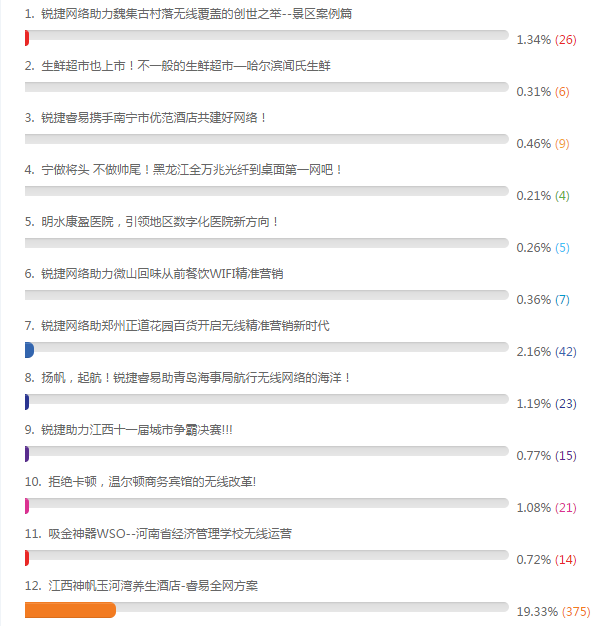The width and height of the screenshot is (612, 626).
Task: Click the vote count (26)
Action: (565, 40)
